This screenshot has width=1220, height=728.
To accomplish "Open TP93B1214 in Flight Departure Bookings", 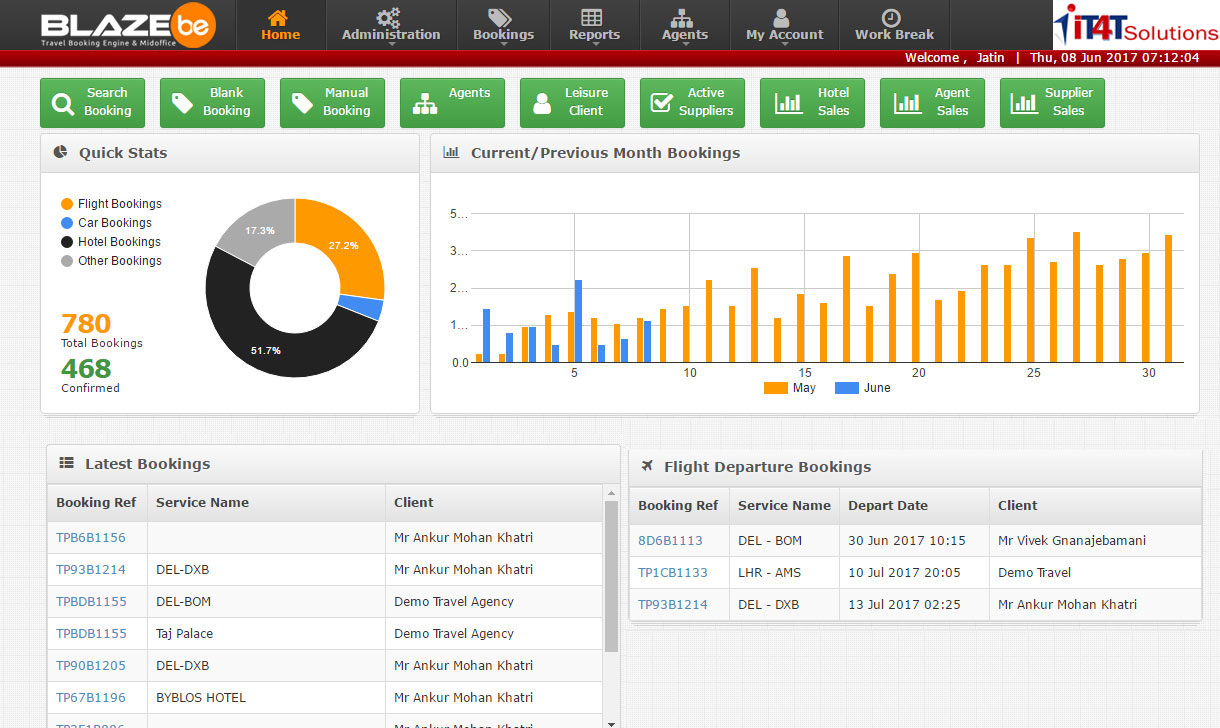I will pyautogui.click(x=673, y=605).
